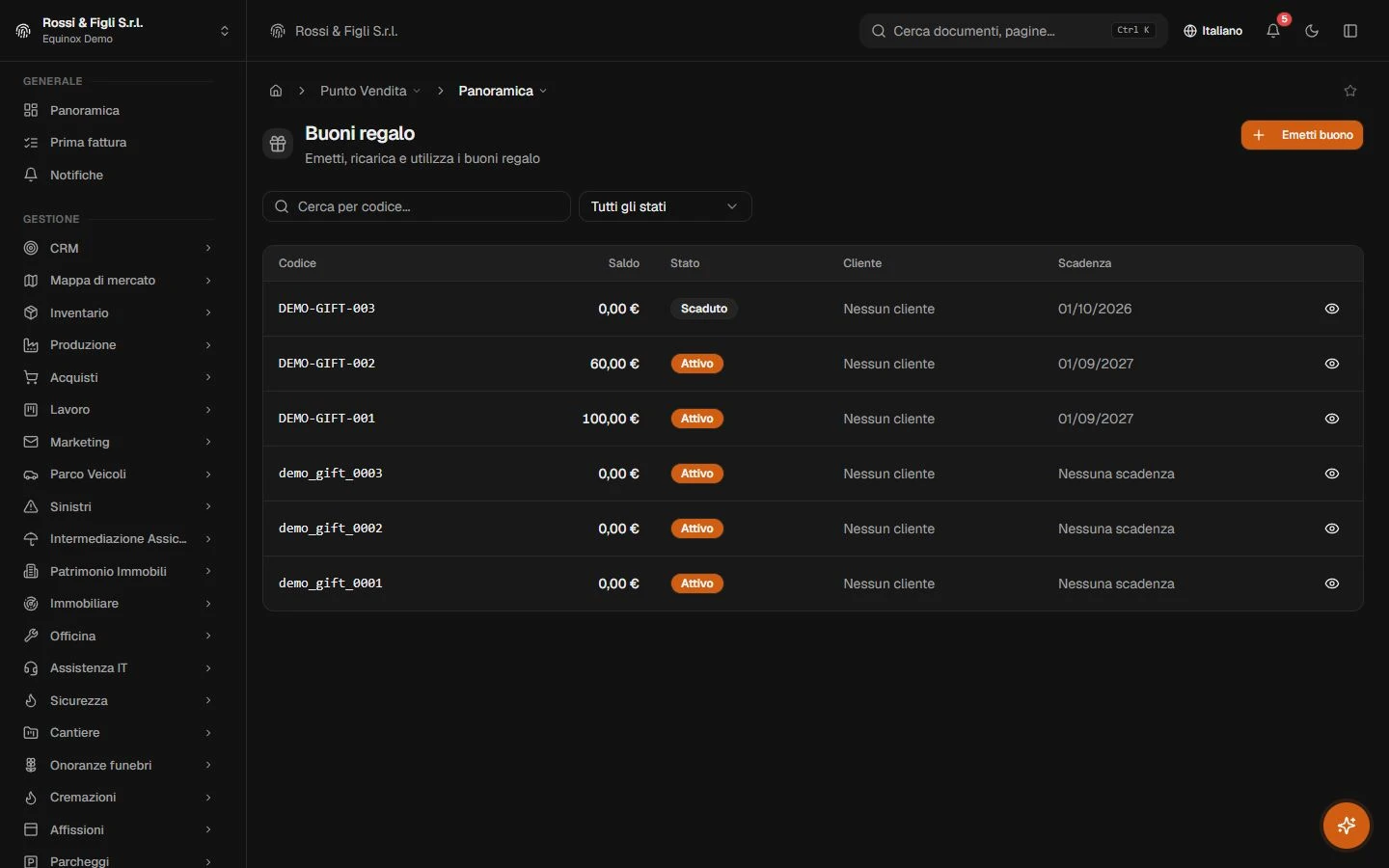Screen dimensions: 1389x868
Task: Open the AI assistant sparkle button
Action: click(x=1347, y=826)
